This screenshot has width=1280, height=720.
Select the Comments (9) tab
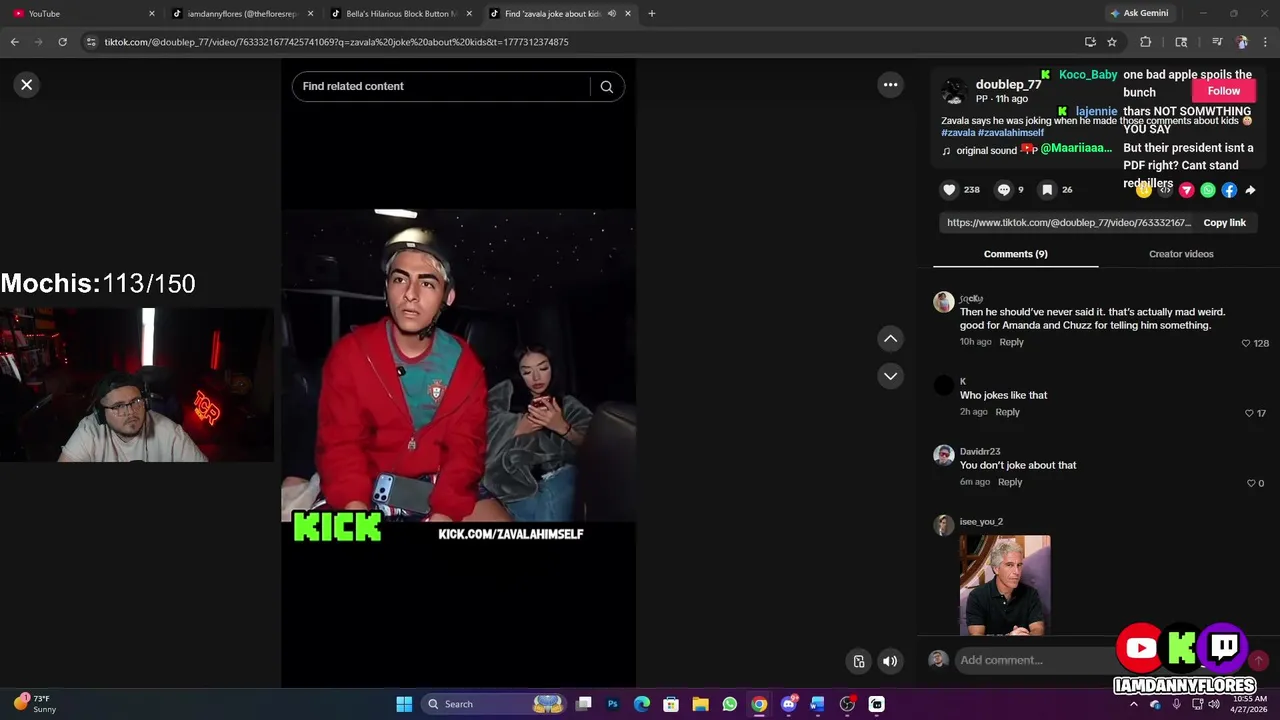coord(1015,254)
